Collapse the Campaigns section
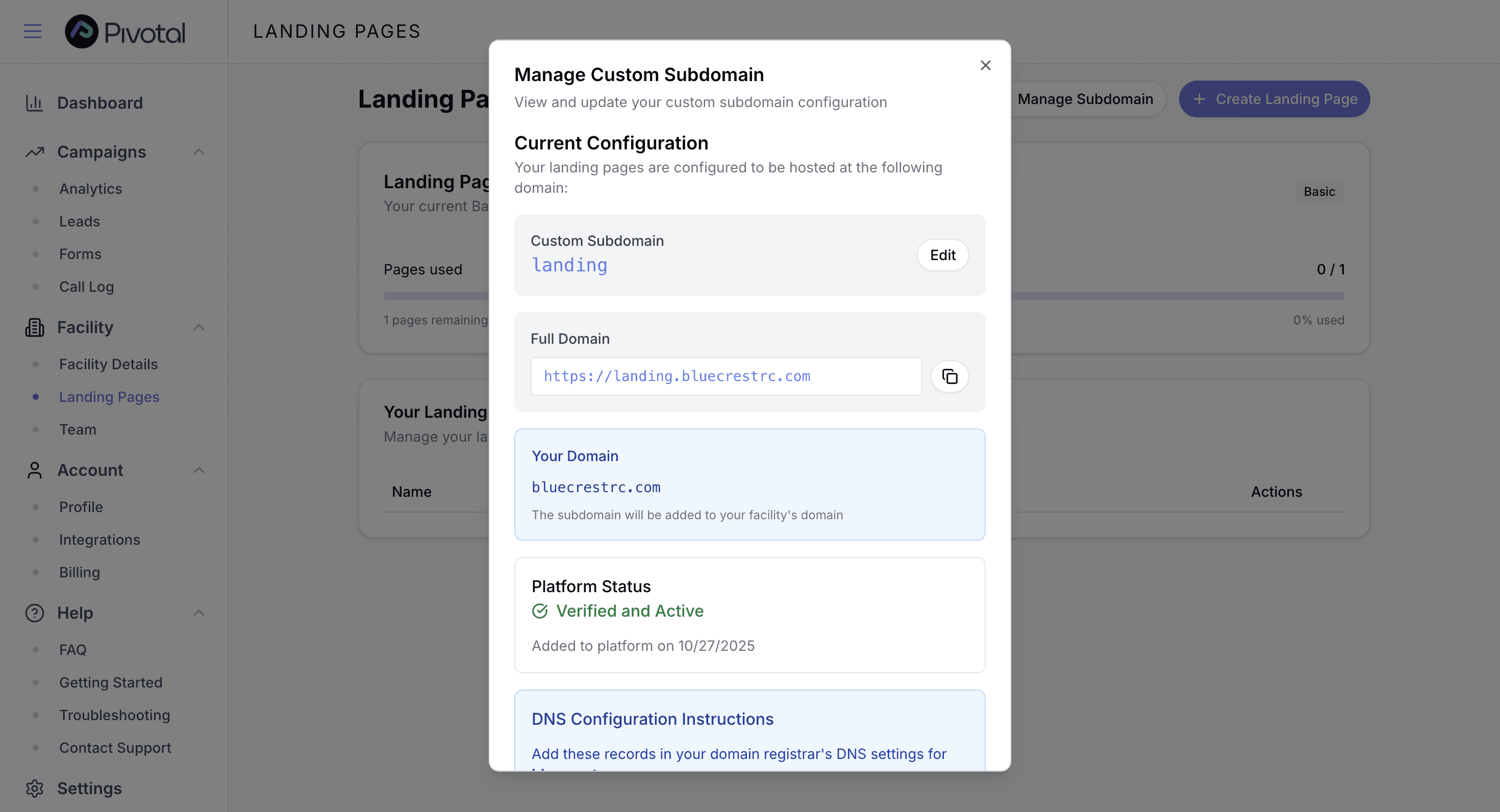Screen dimensions: 1500x812 pos(198,152)
